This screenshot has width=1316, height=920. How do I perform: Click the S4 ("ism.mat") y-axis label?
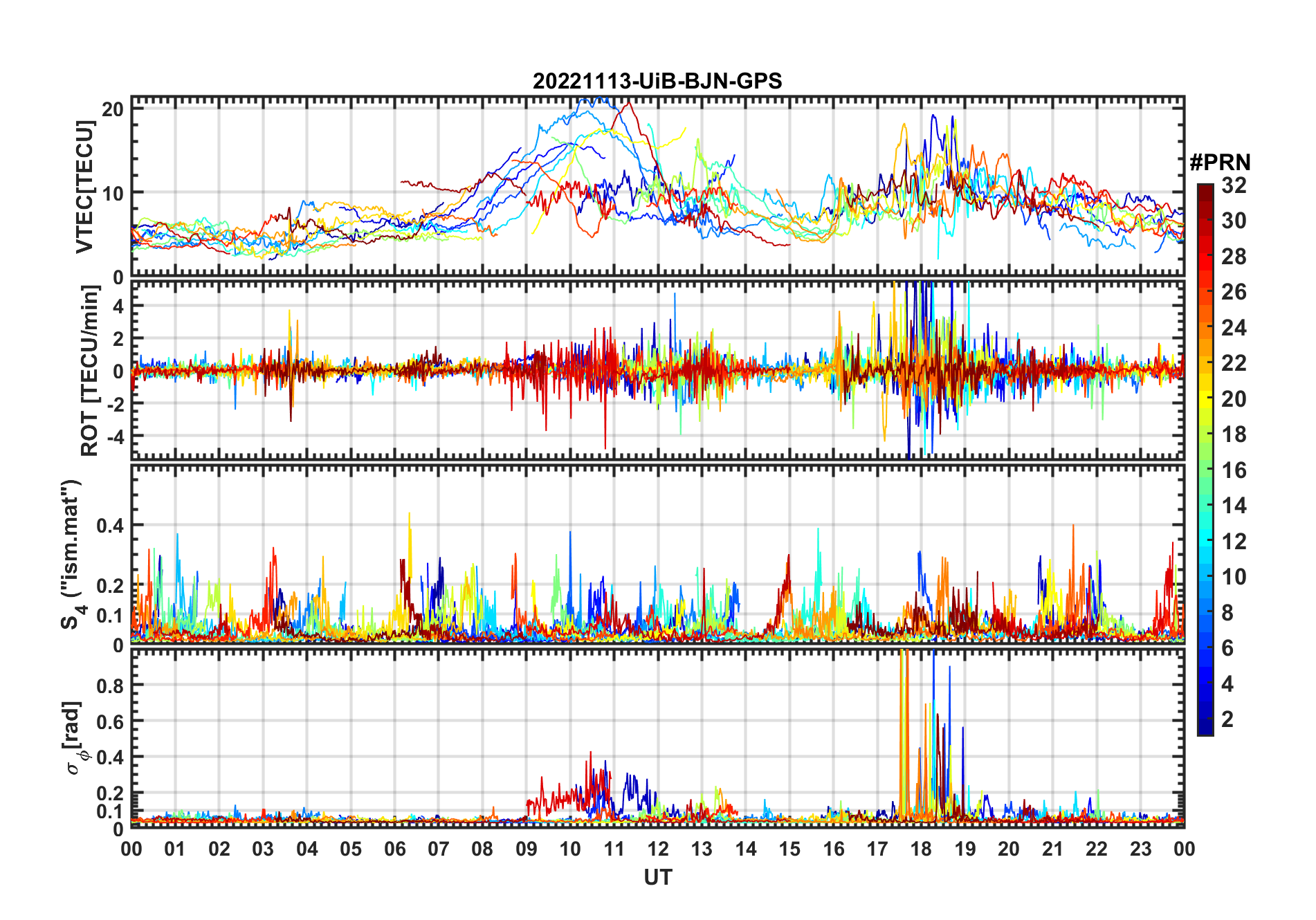[73, 555]
